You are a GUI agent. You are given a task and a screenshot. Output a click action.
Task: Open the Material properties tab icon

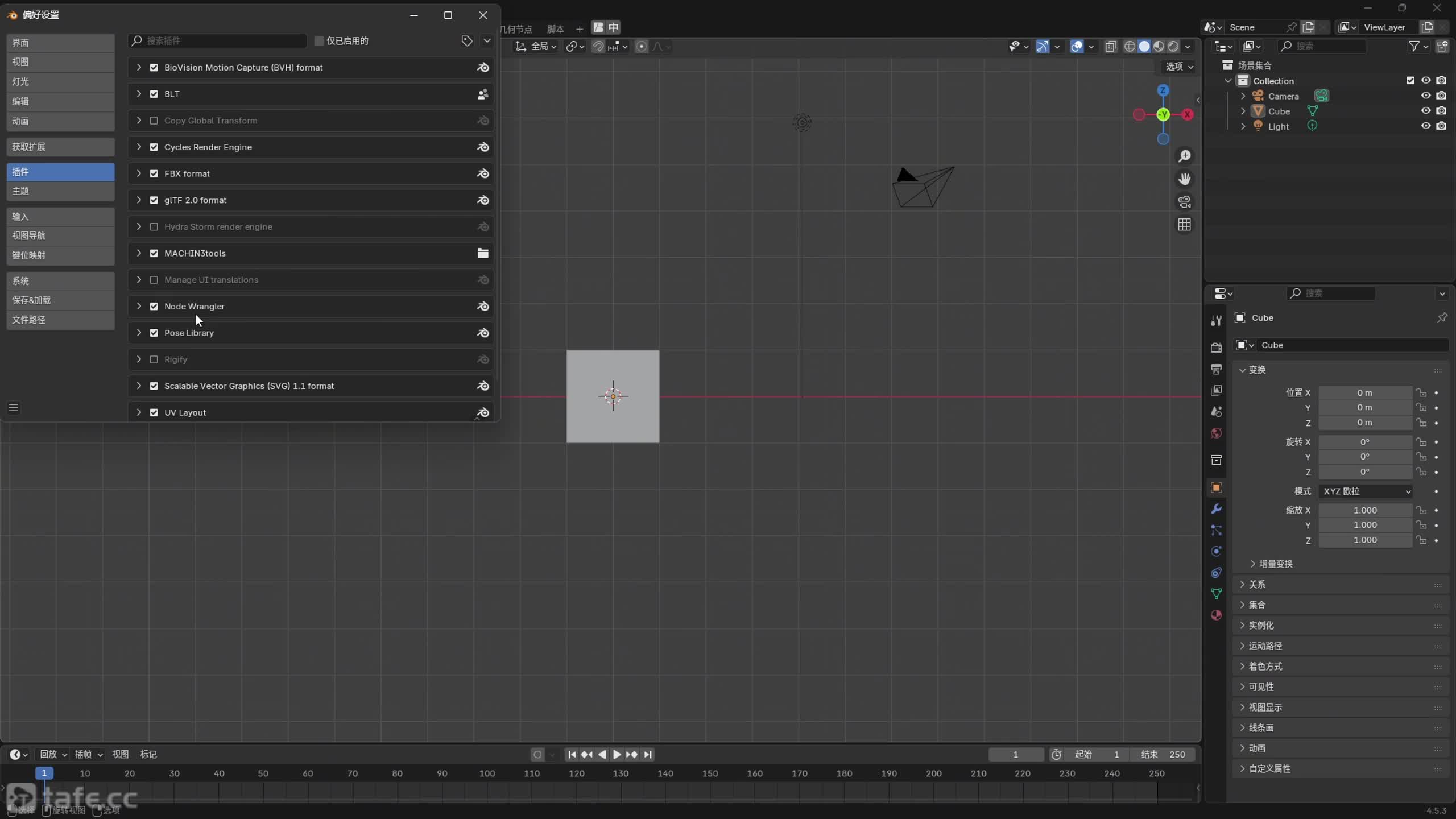coord(1216,615)
